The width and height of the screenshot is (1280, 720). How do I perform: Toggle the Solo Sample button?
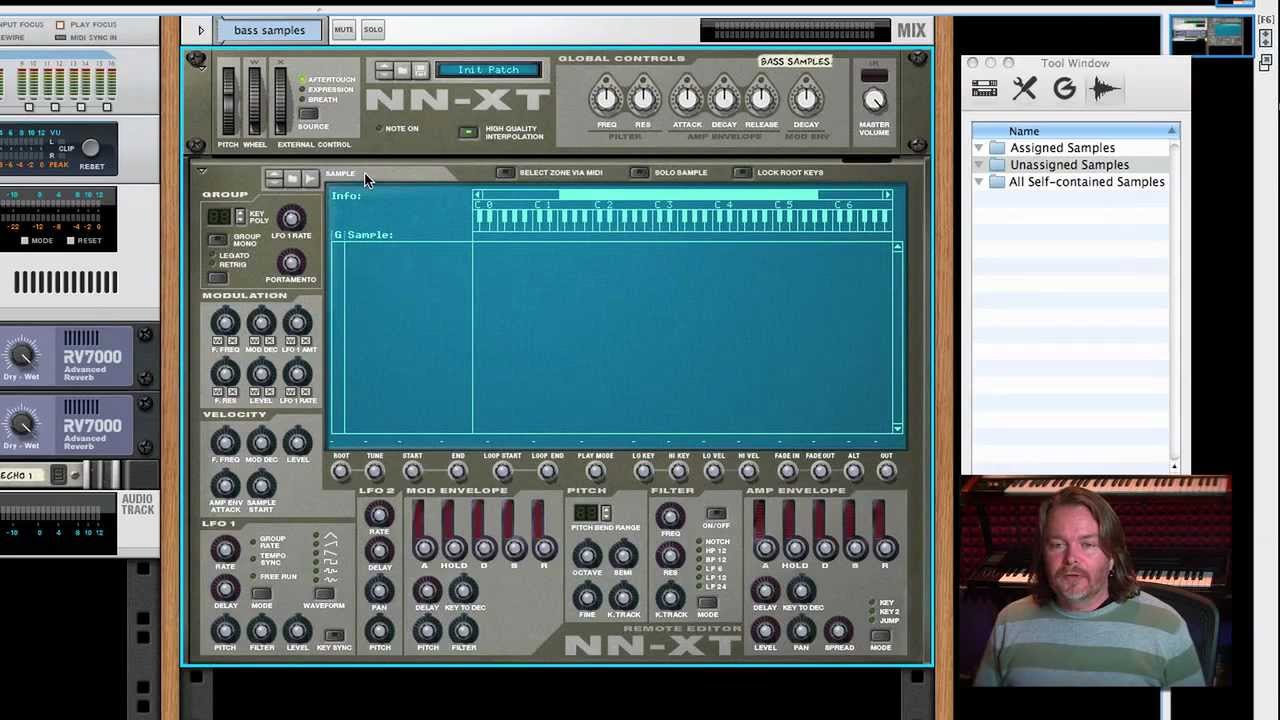[x=640, y=173]
